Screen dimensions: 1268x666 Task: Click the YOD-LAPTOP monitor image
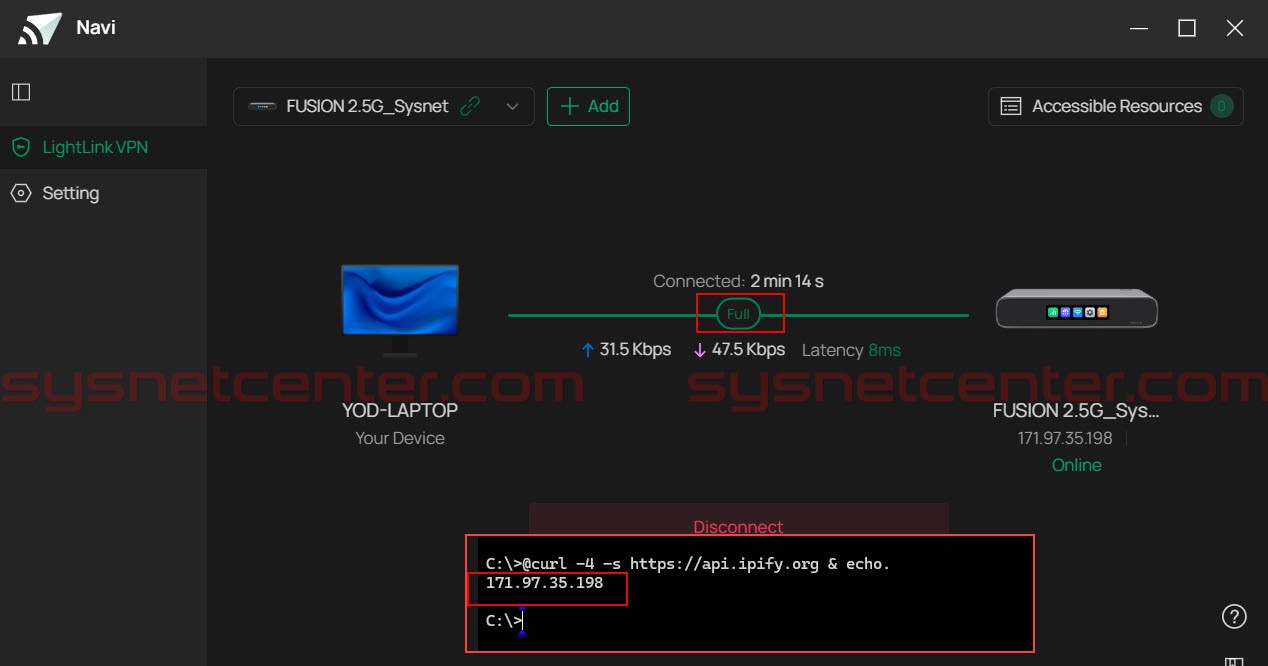[x=400, y=310]
